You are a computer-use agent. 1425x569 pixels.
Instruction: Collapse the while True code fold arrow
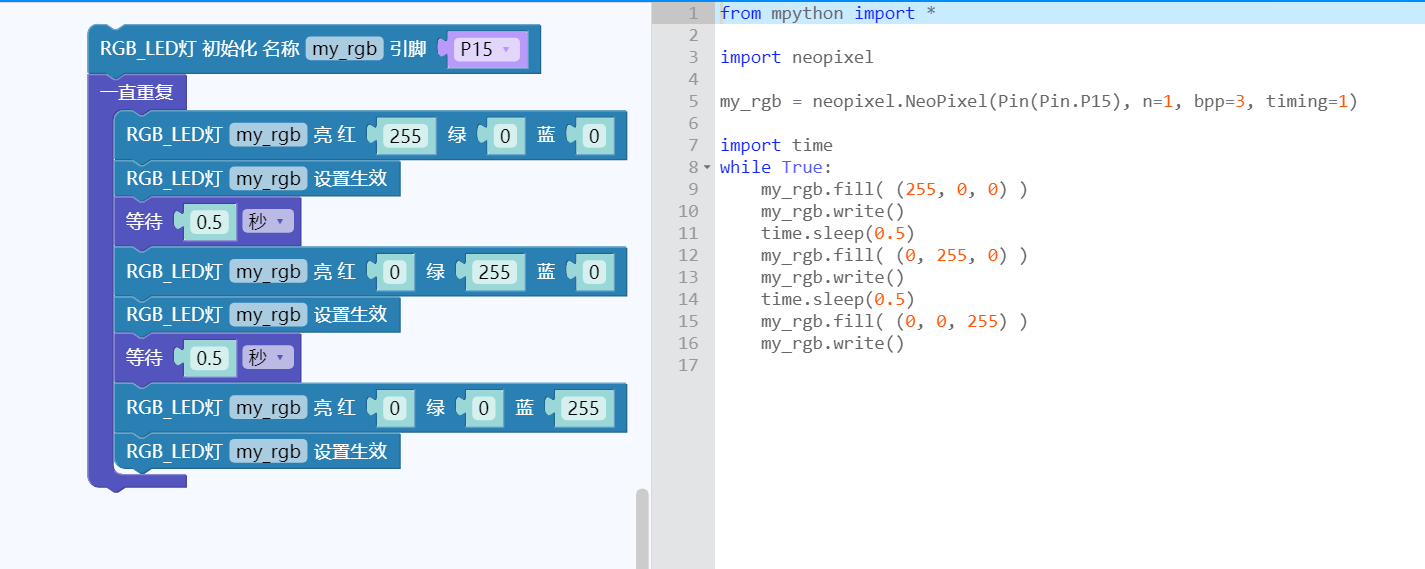point(708,167)
